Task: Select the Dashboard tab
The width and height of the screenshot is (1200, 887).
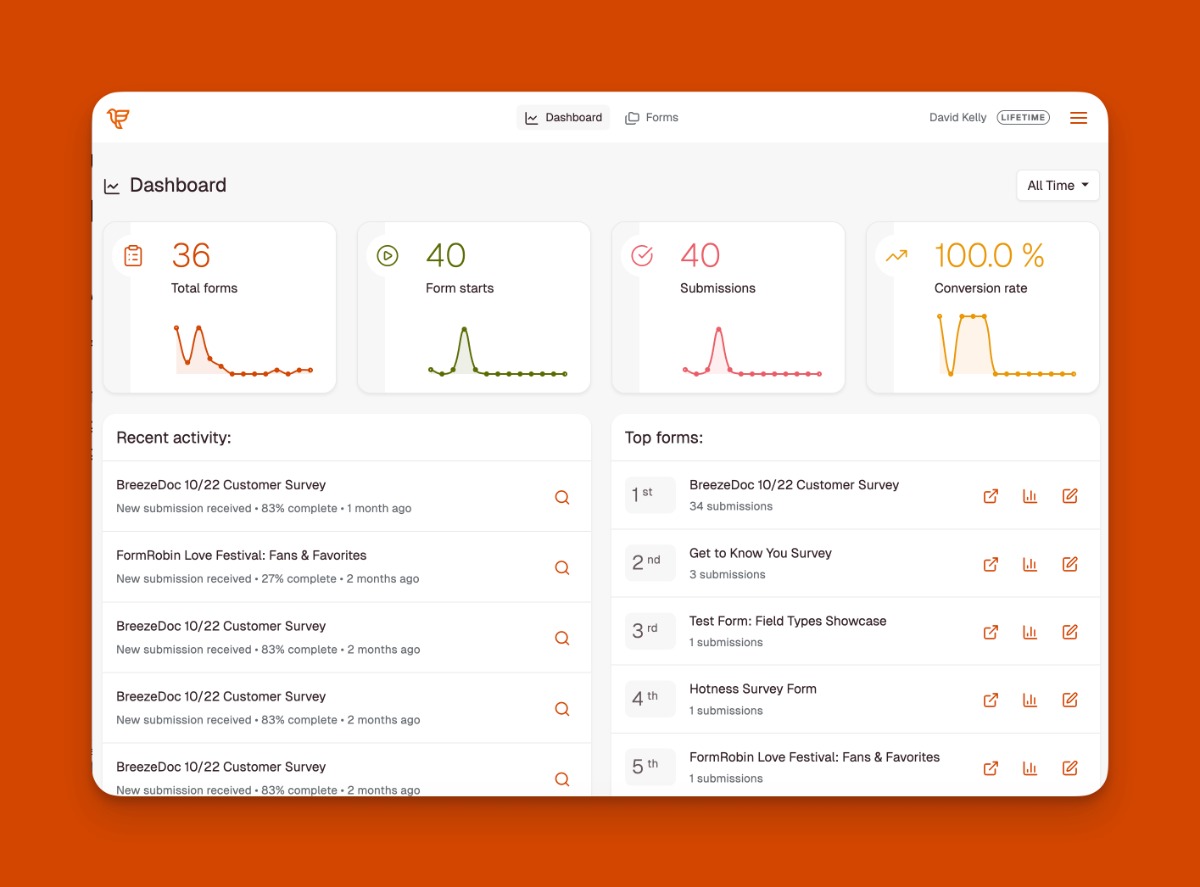Action: tap(563, 118)
